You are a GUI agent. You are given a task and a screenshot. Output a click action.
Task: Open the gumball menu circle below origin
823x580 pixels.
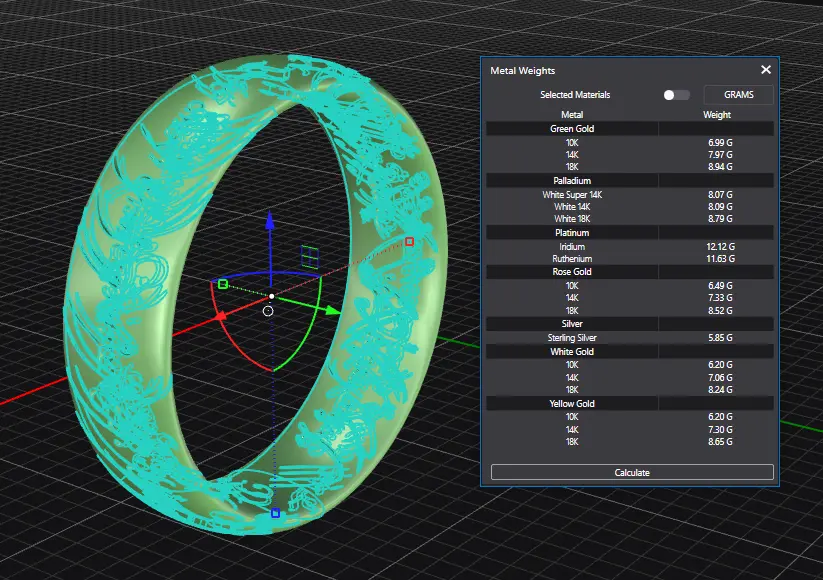[x=268, y=311]
